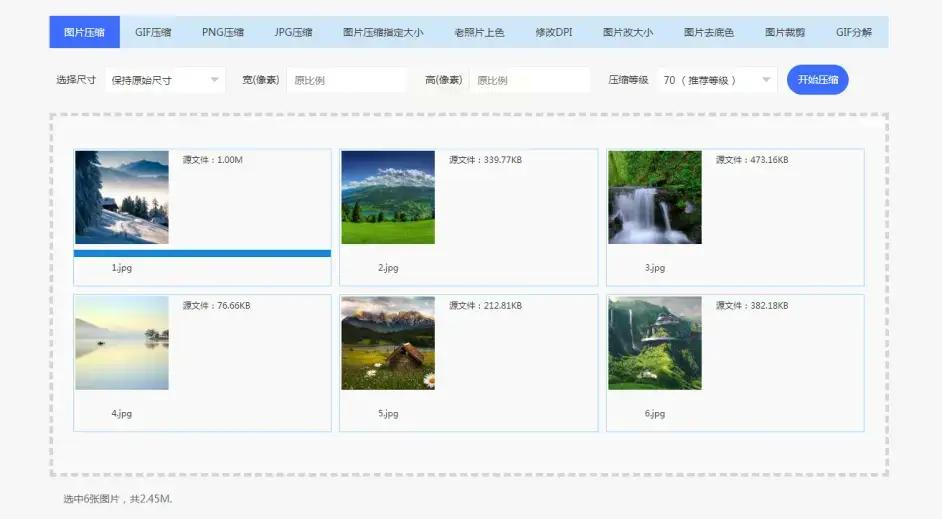Click the waterfall thumbnail 3.jpg
942x519 pixels.
655,197
